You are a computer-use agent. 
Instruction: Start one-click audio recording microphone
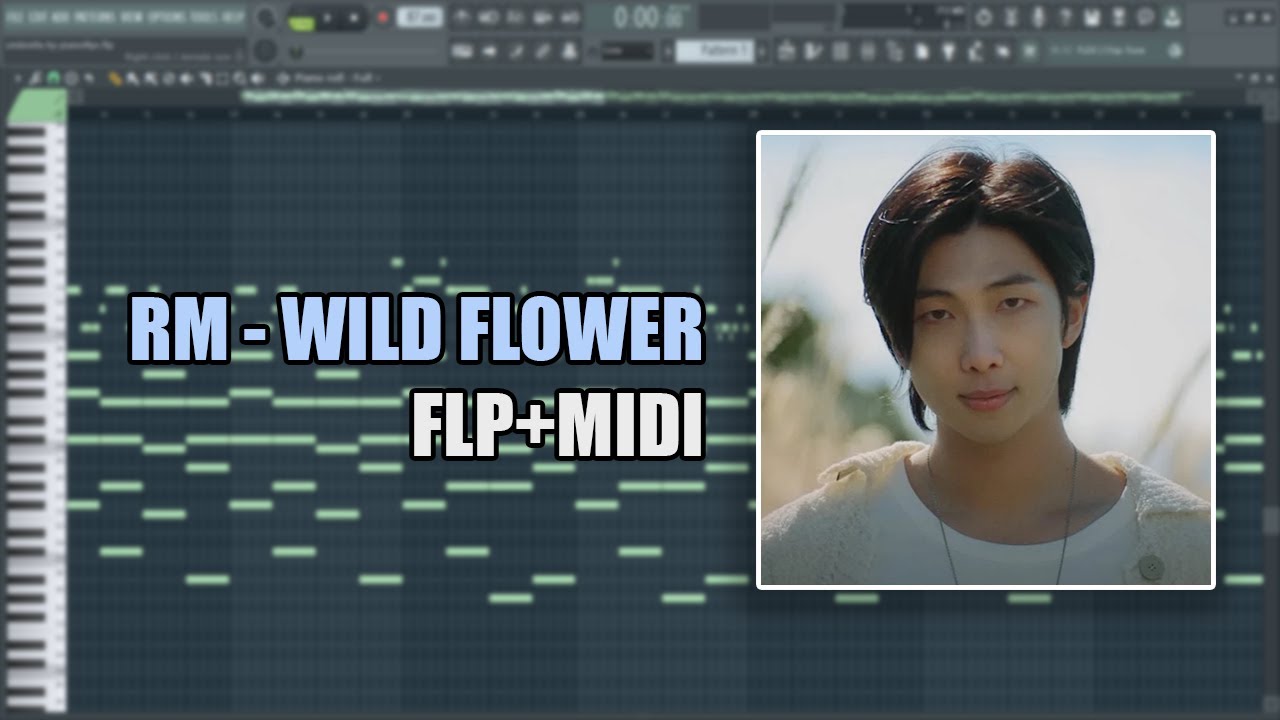click(x=1037, y=18)
